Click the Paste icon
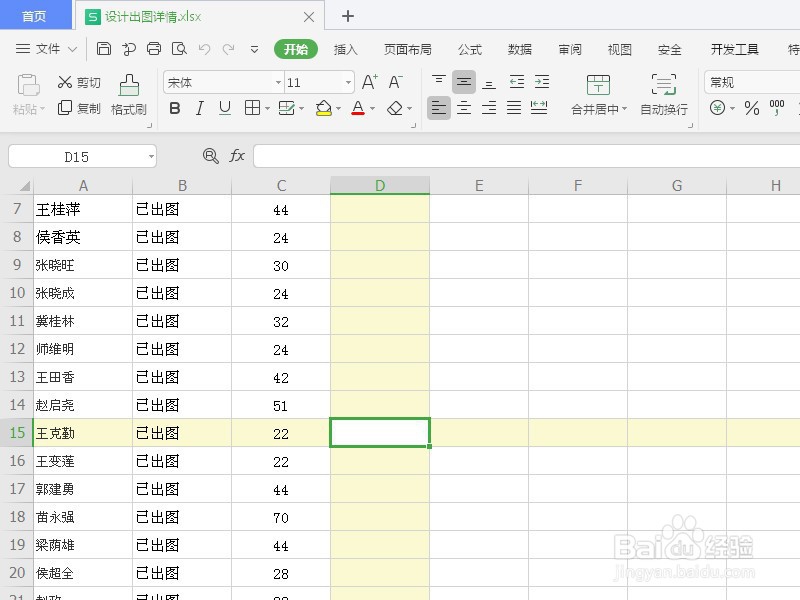800x600 pixels. point(28,85)
